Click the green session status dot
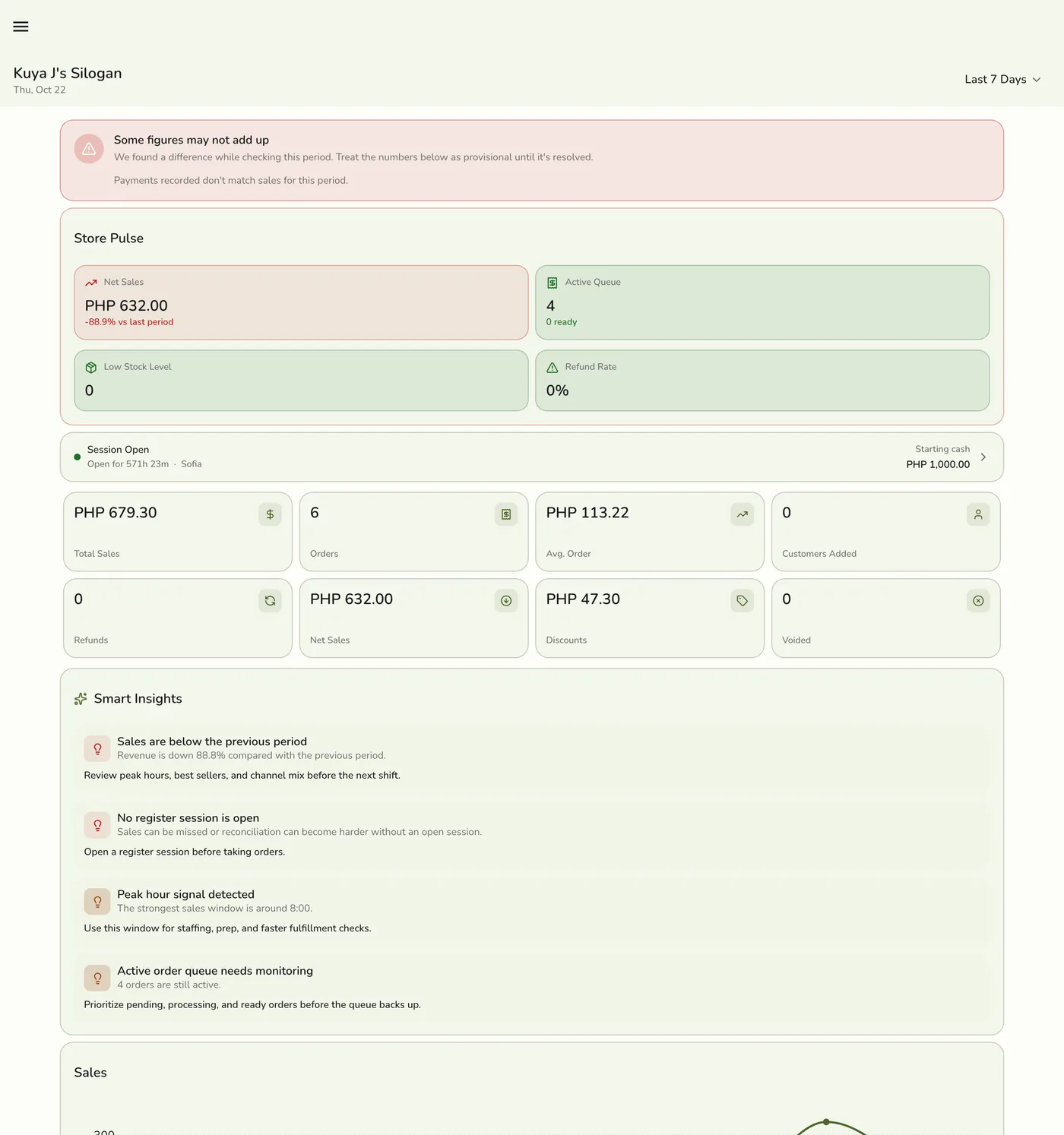The height and width of the screenshot is (1135, 1064). pyautogui.click(x=78, y=457)
